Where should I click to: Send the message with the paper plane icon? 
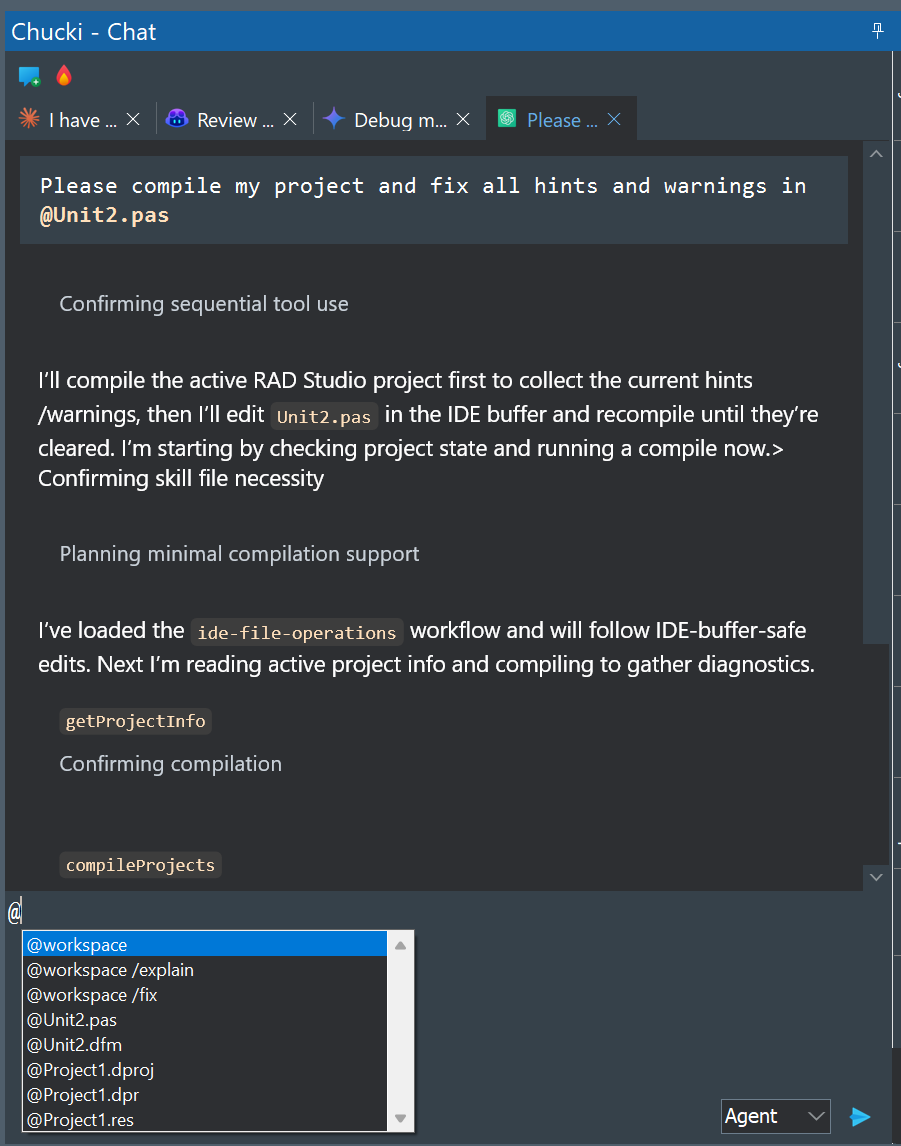[861, 1116]
